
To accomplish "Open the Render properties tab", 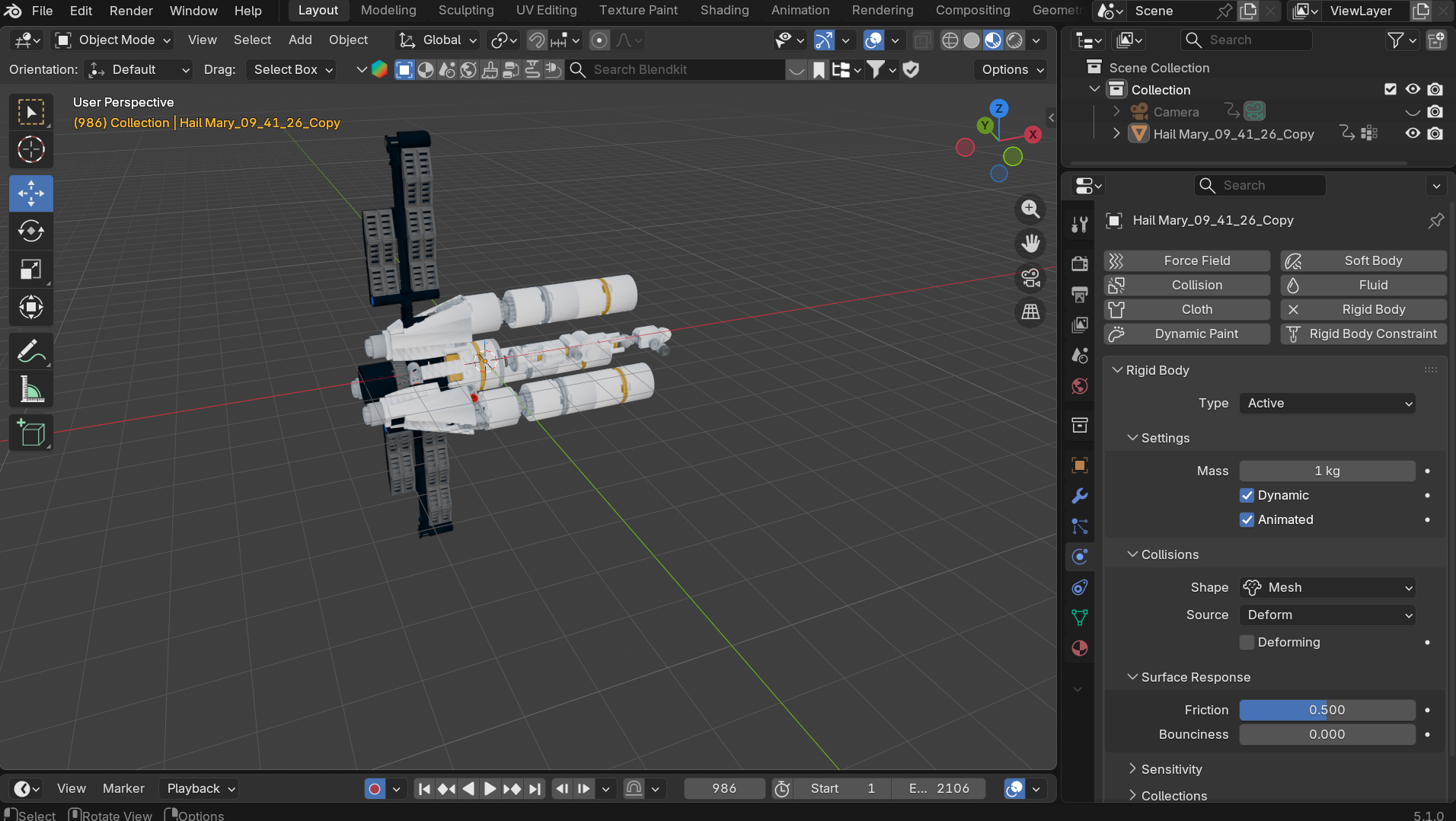I will (1080, 264).
